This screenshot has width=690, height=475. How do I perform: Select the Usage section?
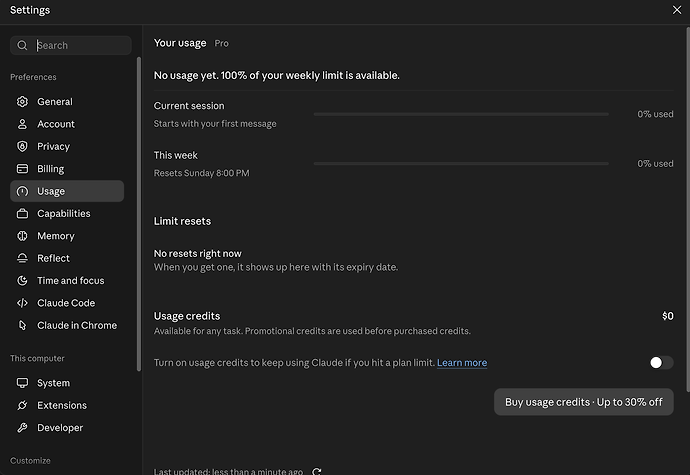[67, 191]
